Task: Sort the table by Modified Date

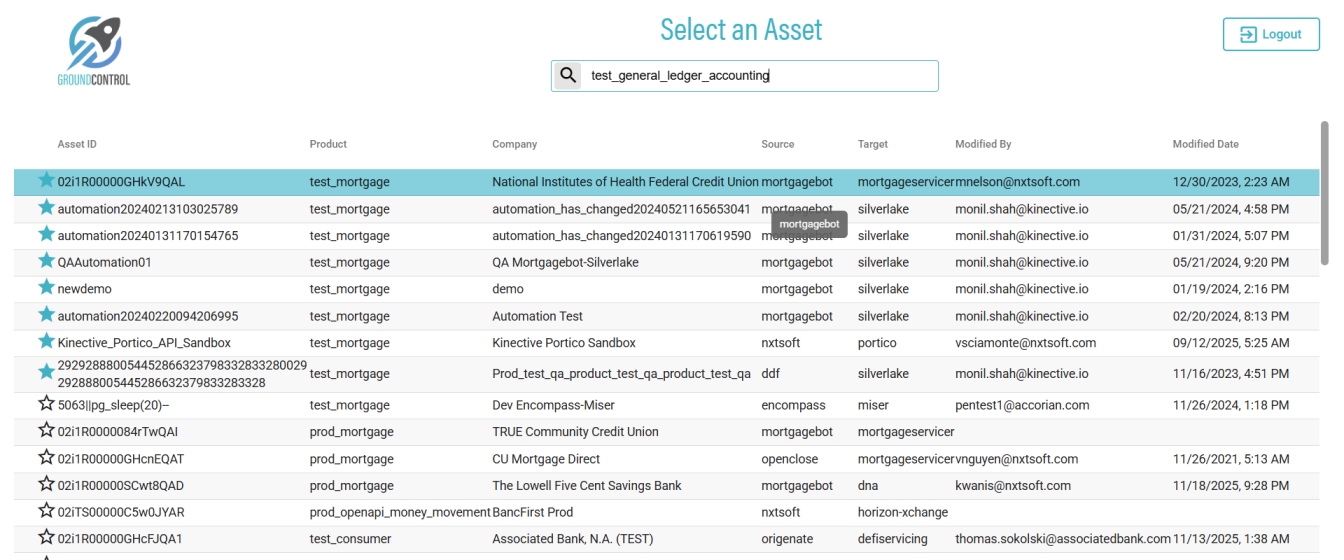Action: [x=1205, y=144]
